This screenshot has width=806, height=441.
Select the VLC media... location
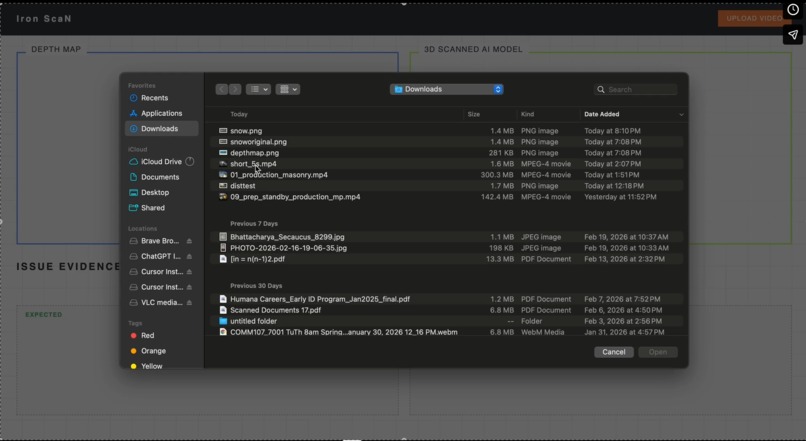coord(161,302)
